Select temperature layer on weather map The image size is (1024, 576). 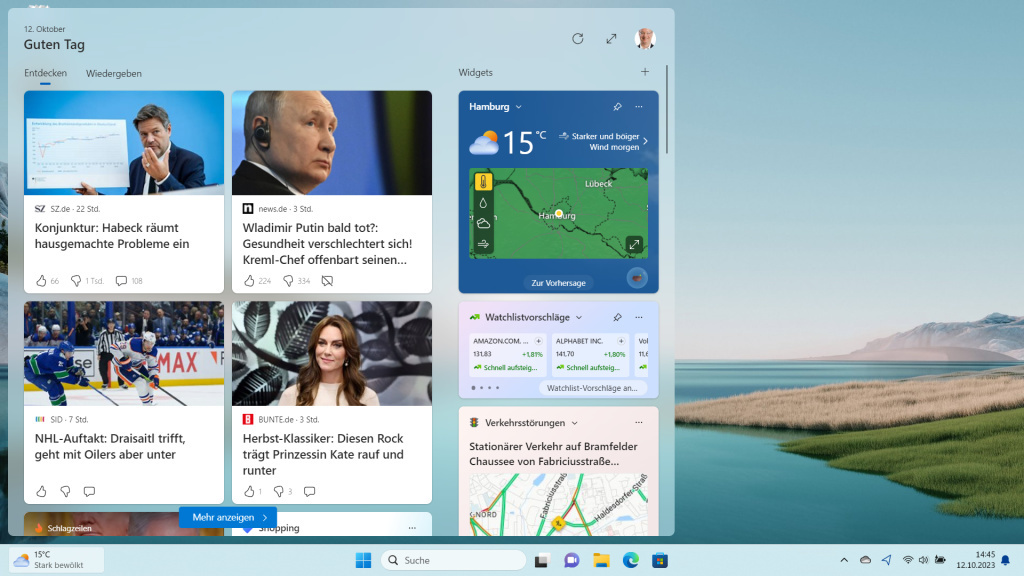[483, 182]
